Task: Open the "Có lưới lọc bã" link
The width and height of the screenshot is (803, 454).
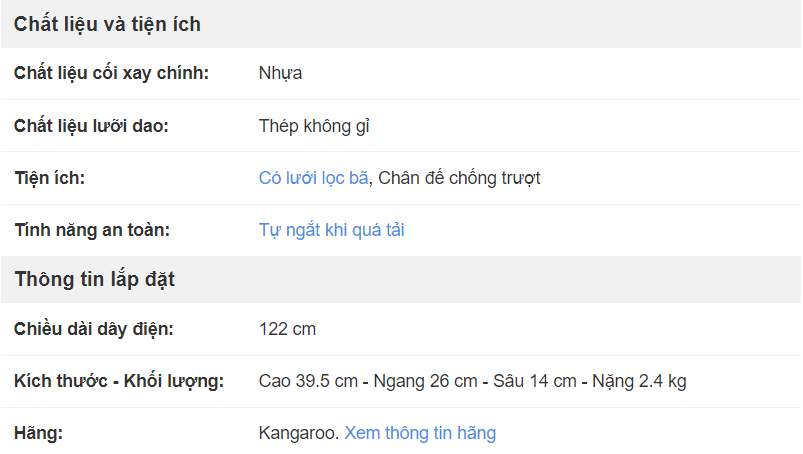Action: tap(314, 178)
